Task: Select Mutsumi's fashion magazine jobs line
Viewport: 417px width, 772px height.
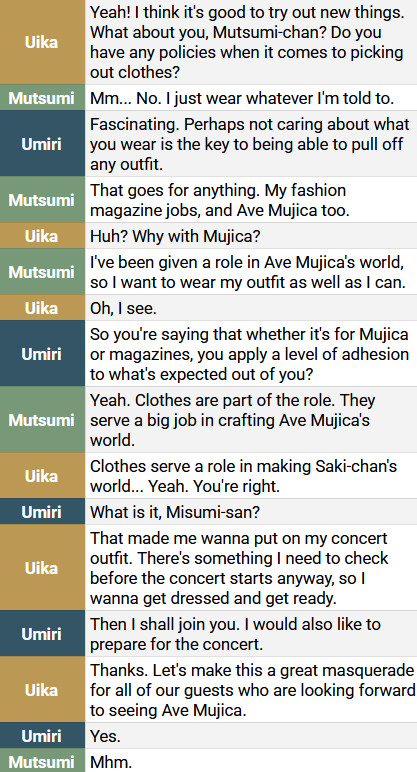Action: pyautogui.click(x=220, y=200)
